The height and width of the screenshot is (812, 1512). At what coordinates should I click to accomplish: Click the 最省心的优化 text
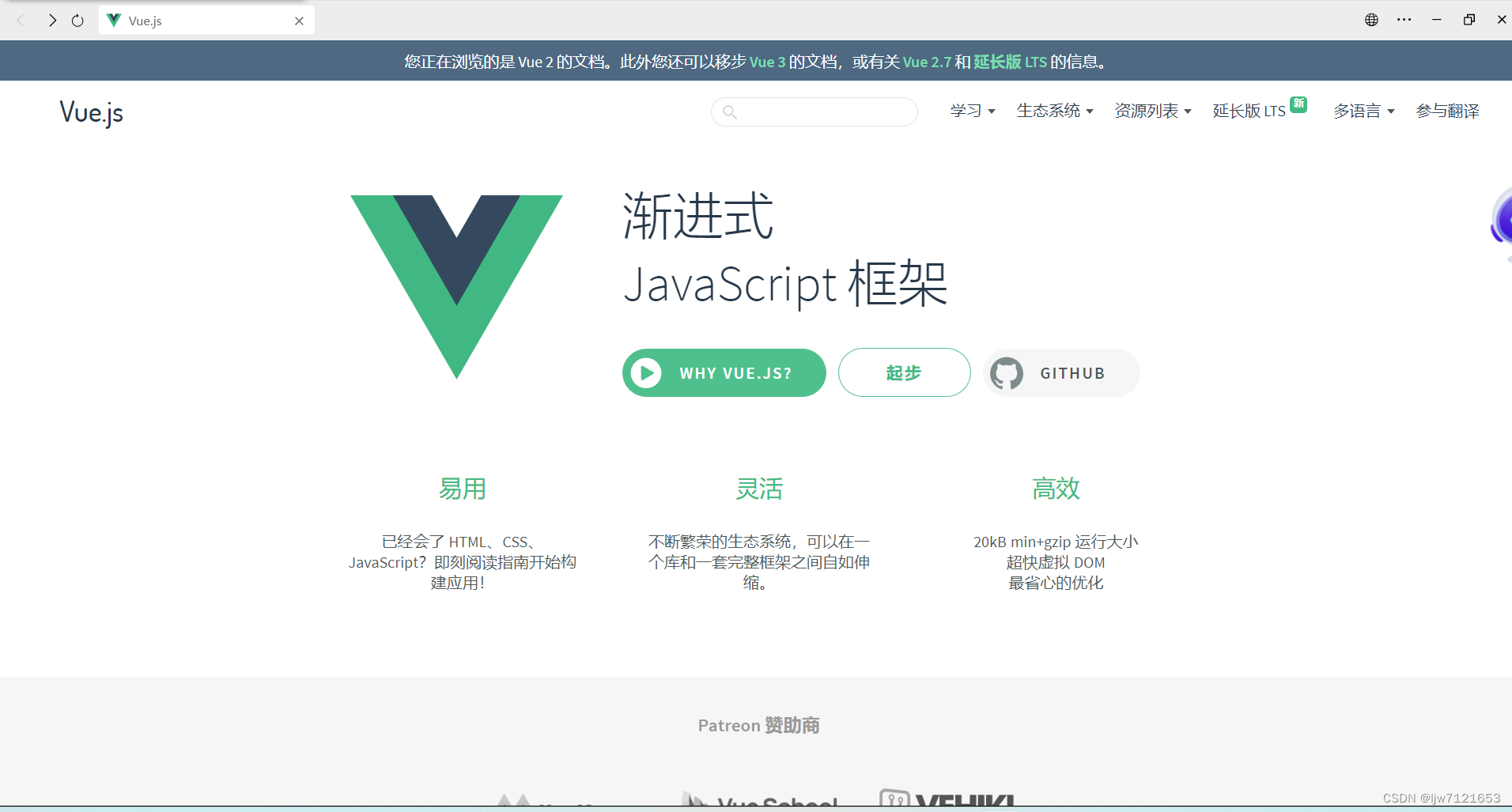point(1056,583)
